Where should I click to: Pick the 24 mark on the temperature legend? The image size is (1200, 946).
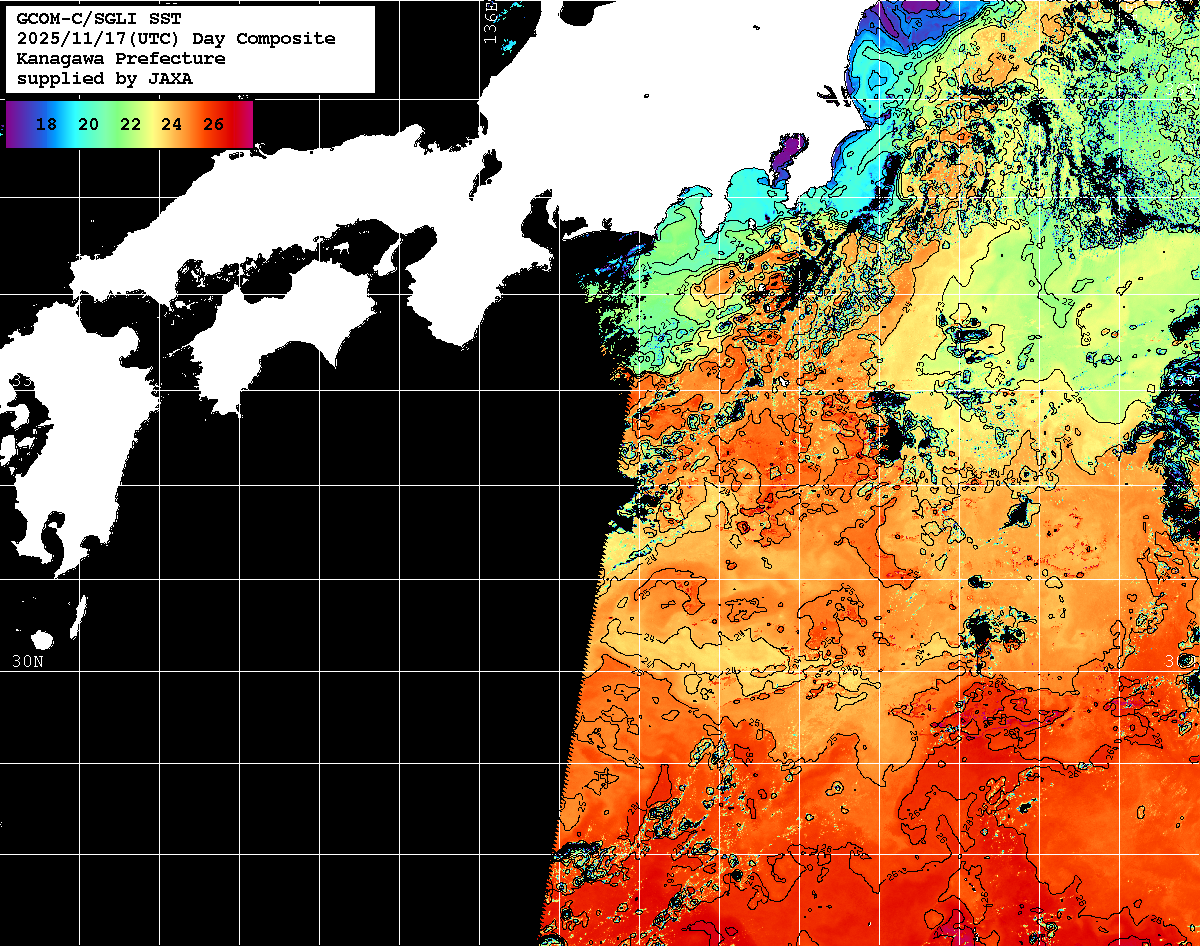(x=171, y=125)
